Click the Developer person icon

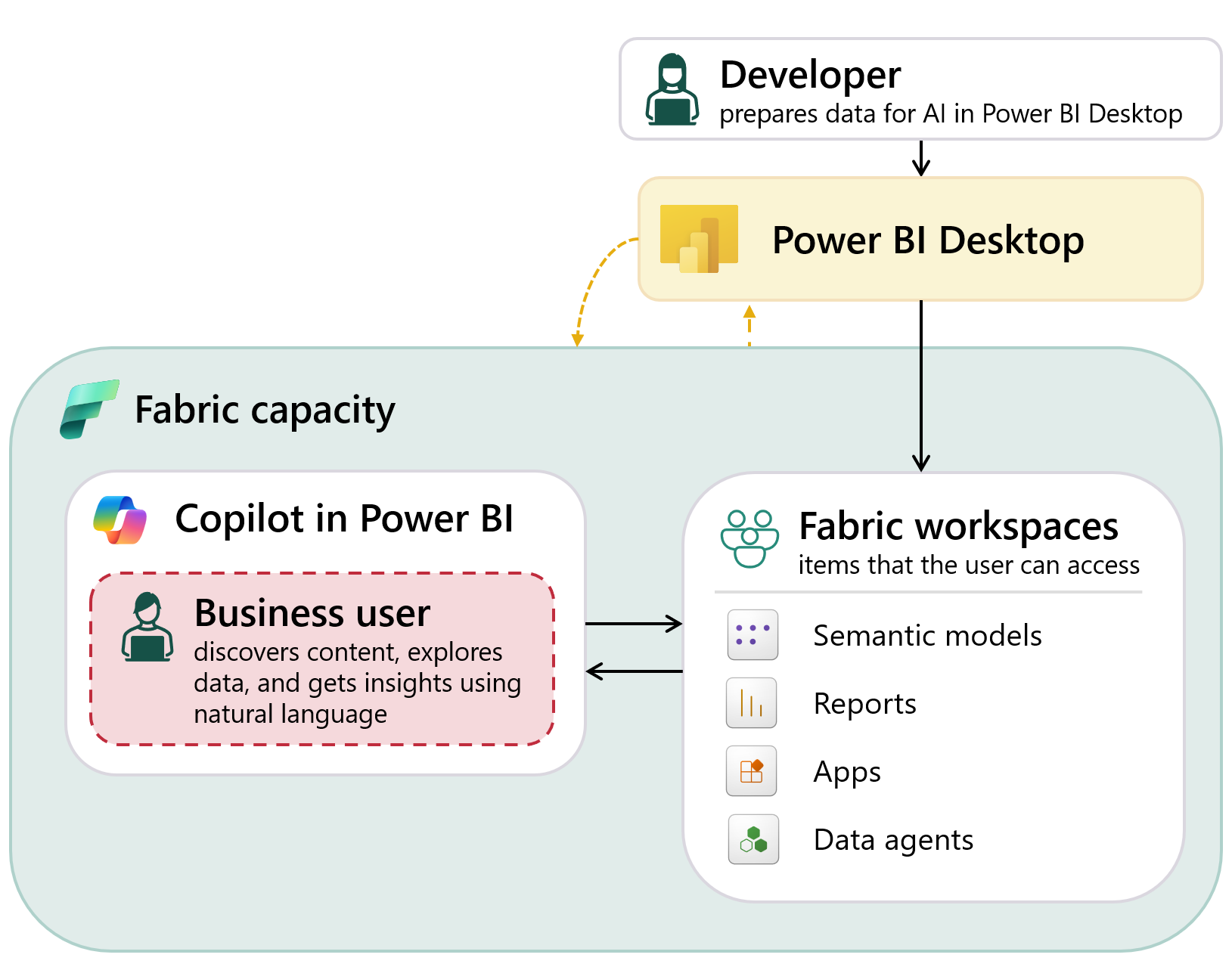click(672, 89)
